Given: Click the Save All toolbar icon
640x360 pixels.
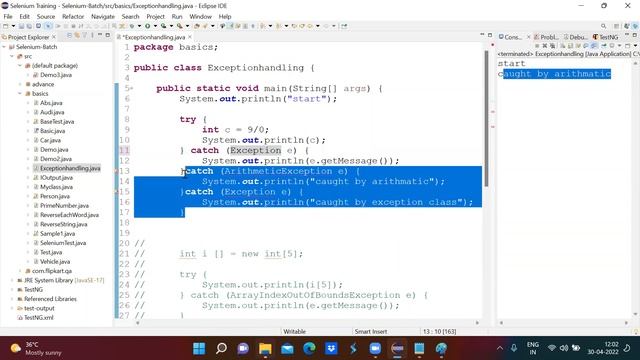Looking at the screenshot, I should pyautogui.click(x=29, y=26).
